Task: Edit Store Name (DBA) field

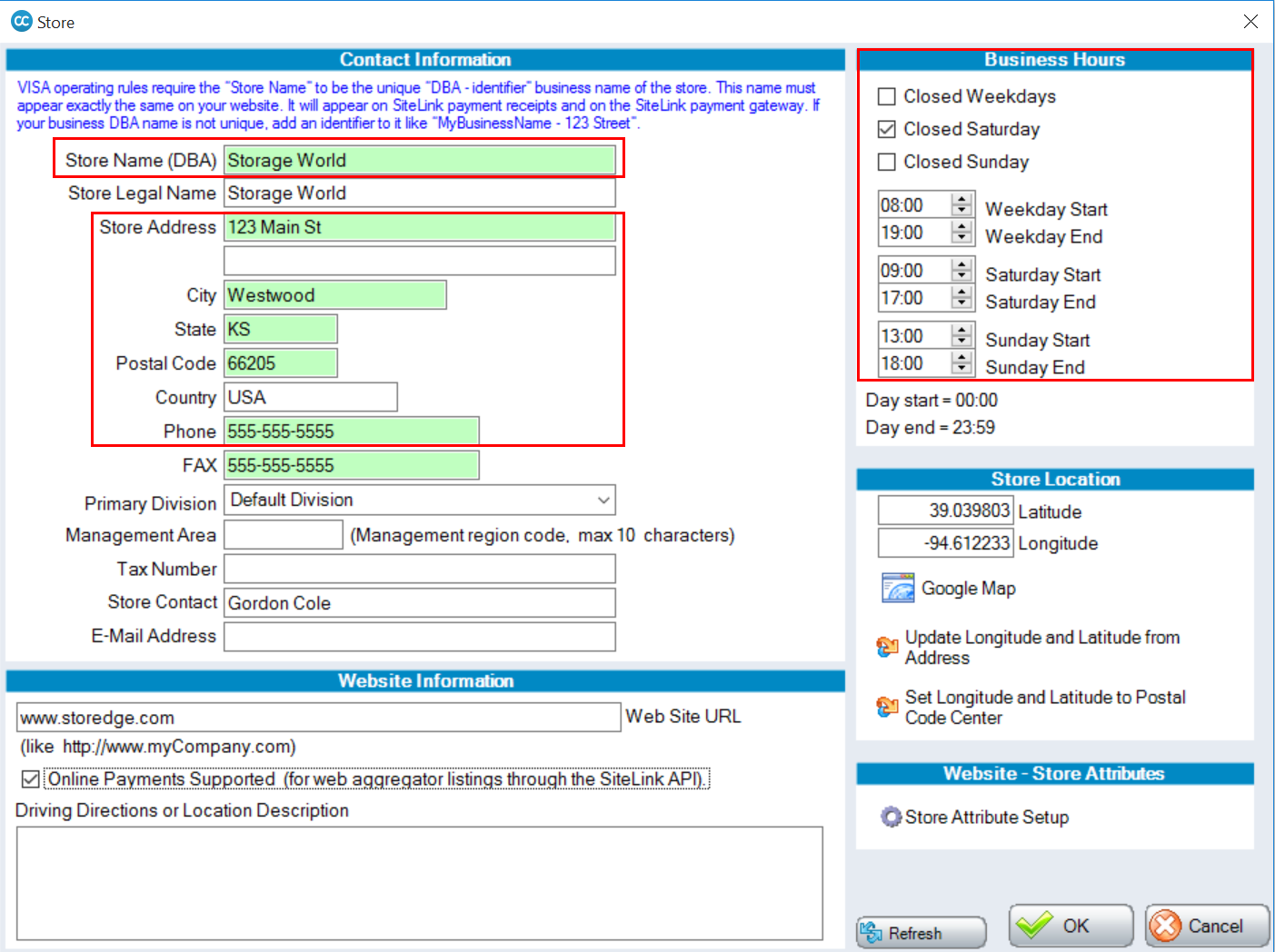Action: 420,160
